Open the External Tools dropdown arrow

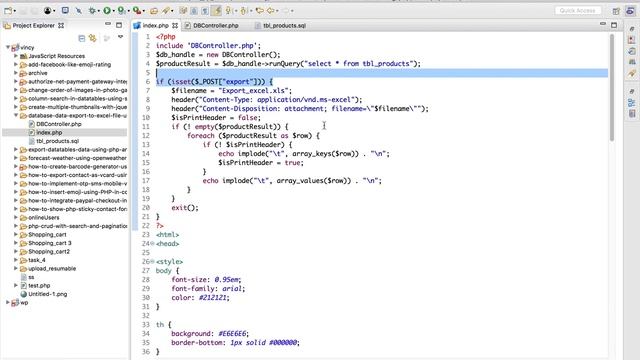144,11
